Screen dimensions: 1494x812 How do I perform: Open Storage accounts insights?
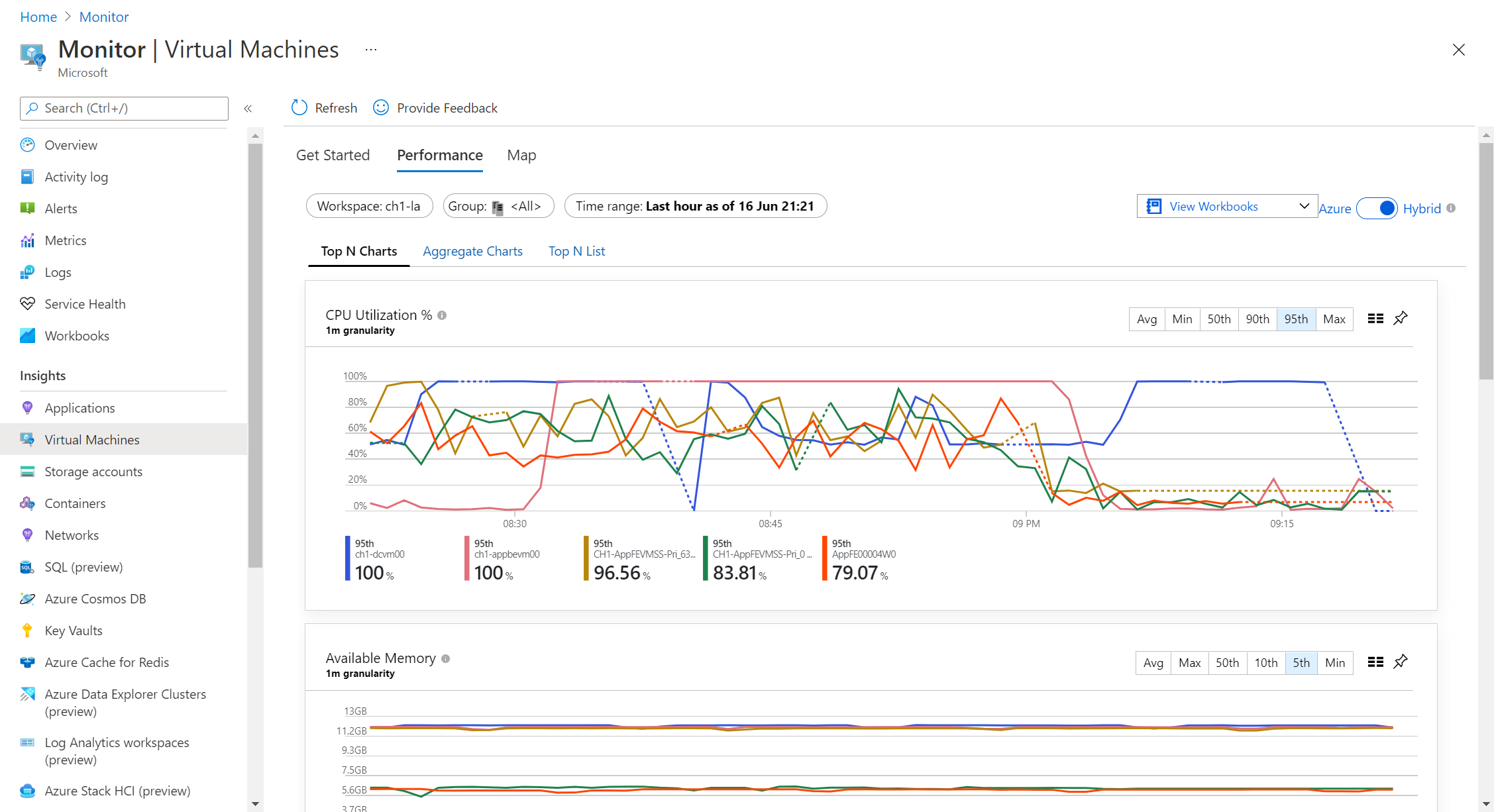[x=93, y=472]
